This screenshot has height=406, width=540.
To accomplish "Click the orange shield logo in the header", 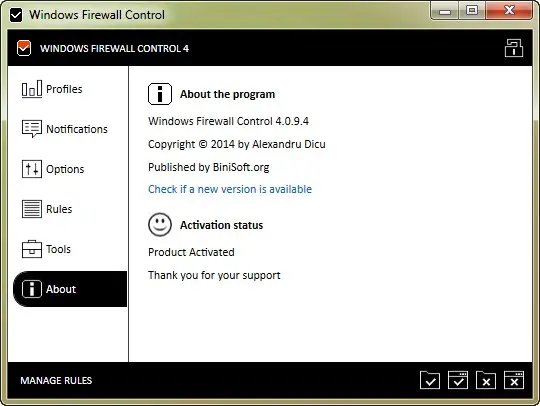I will click(24, 48).
